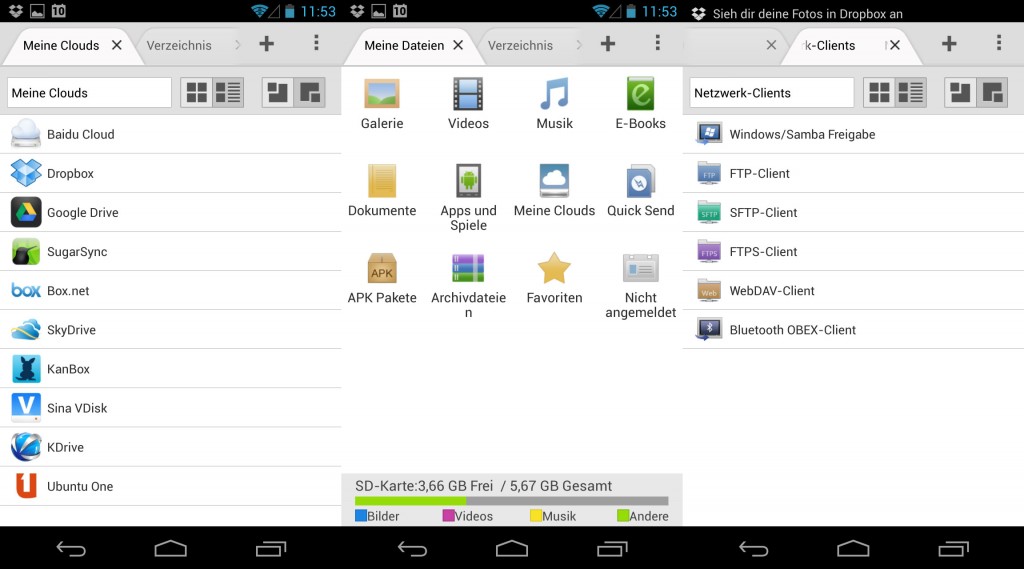Tap Android back button on left screen
The width and height of the screenshot is (1024, 569).
71,549
